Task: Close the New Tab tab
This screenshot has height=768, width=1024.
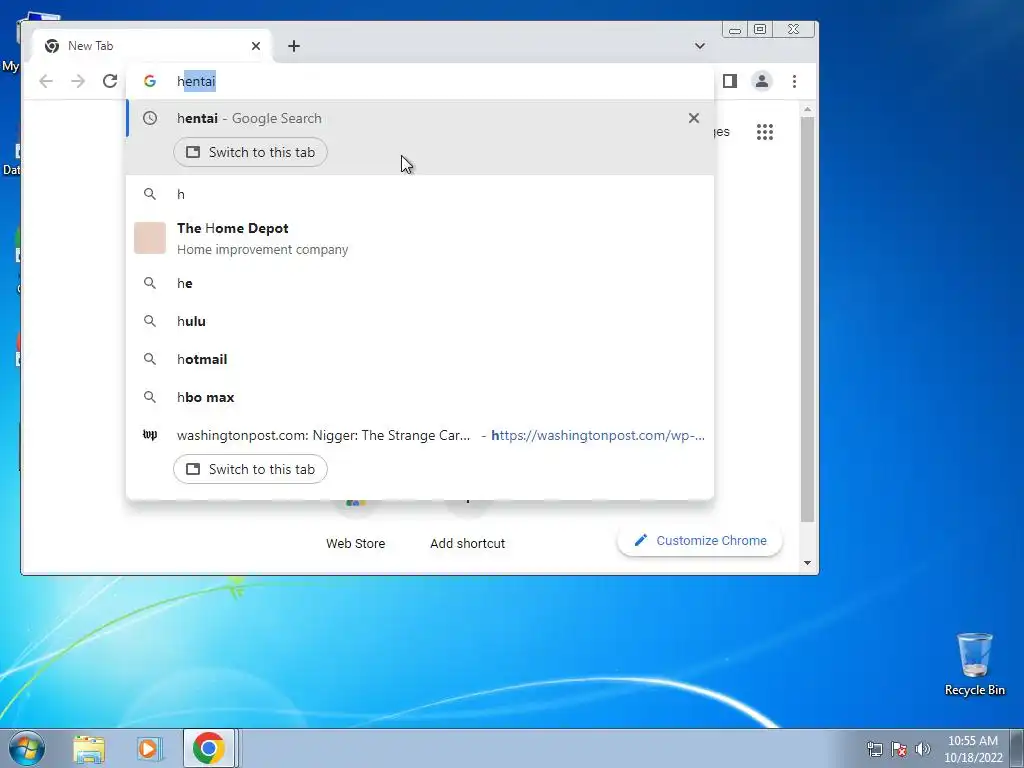Action: click(256, 46)
